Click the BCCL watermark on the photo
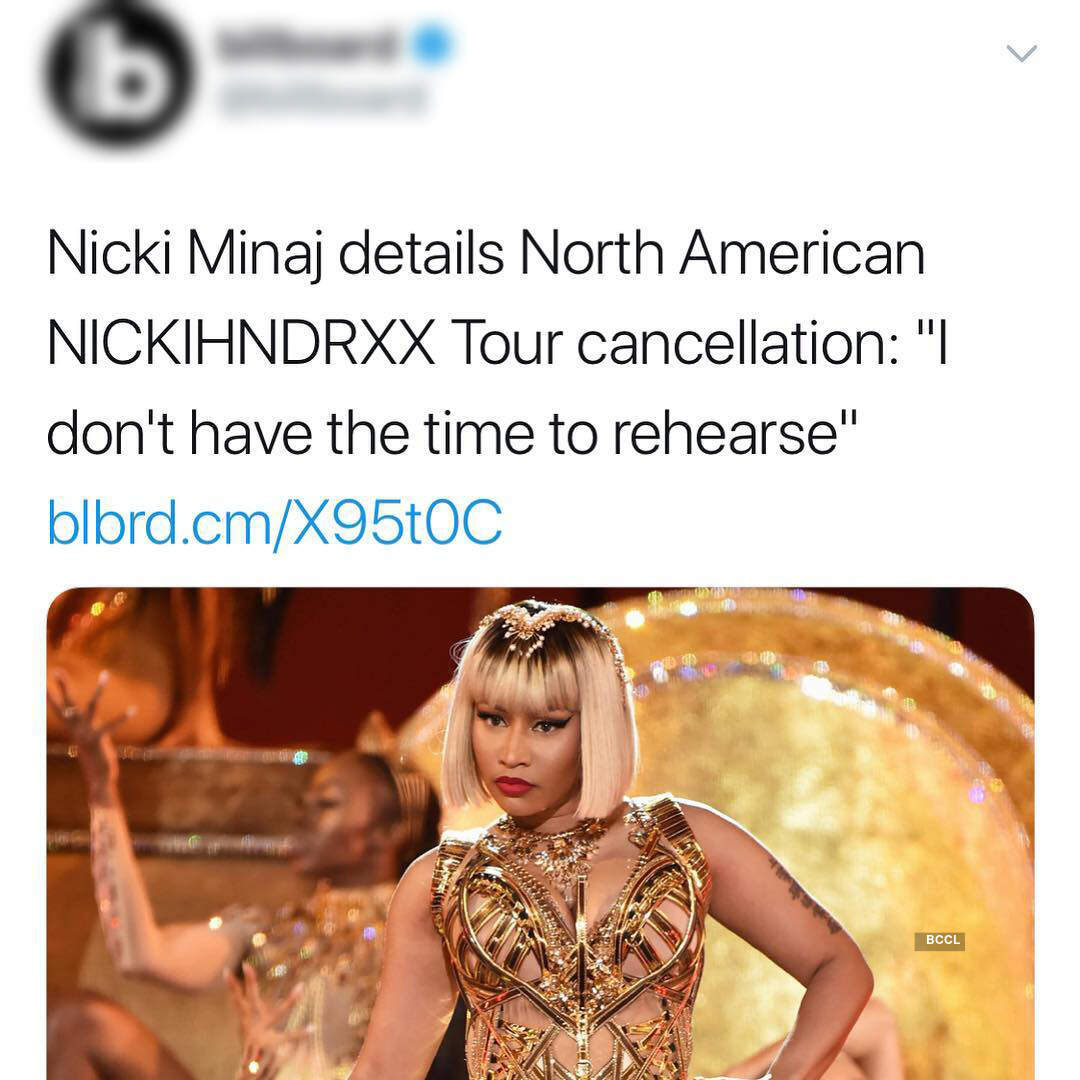The image size is (1080, 1080). (x=939, y=941)
